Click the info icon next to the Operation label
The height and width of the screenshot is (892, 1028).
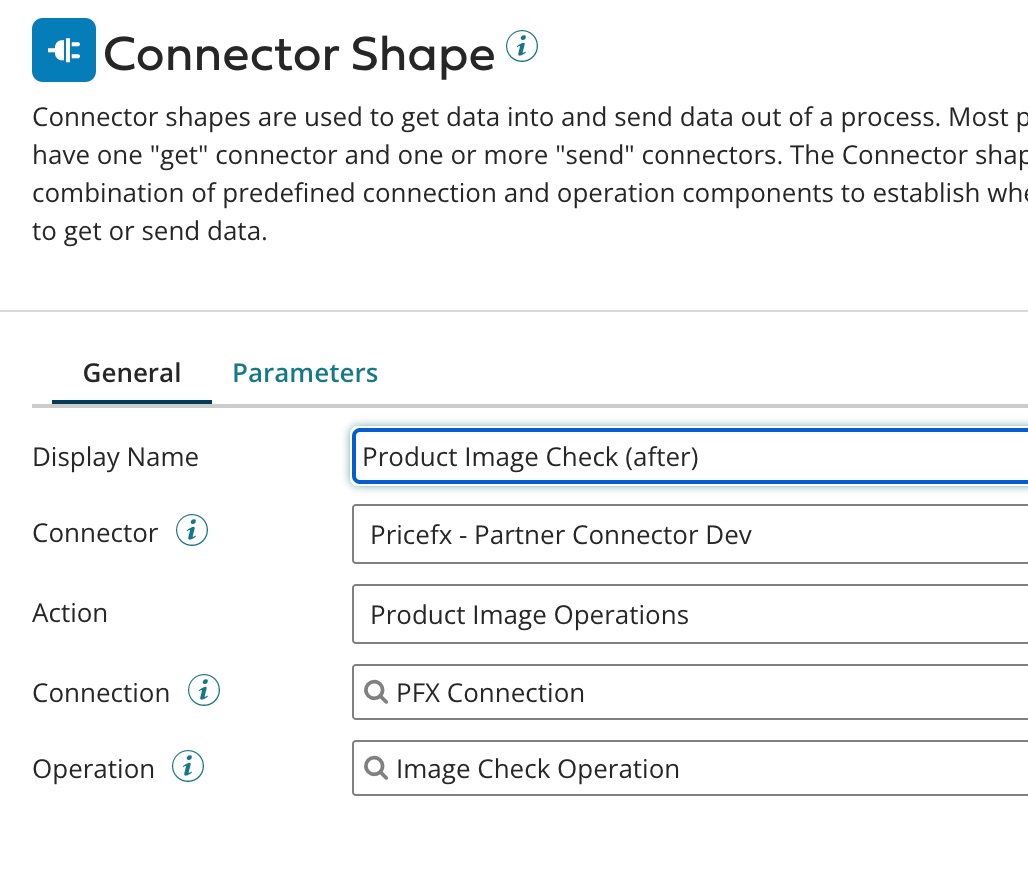point(188,766)
